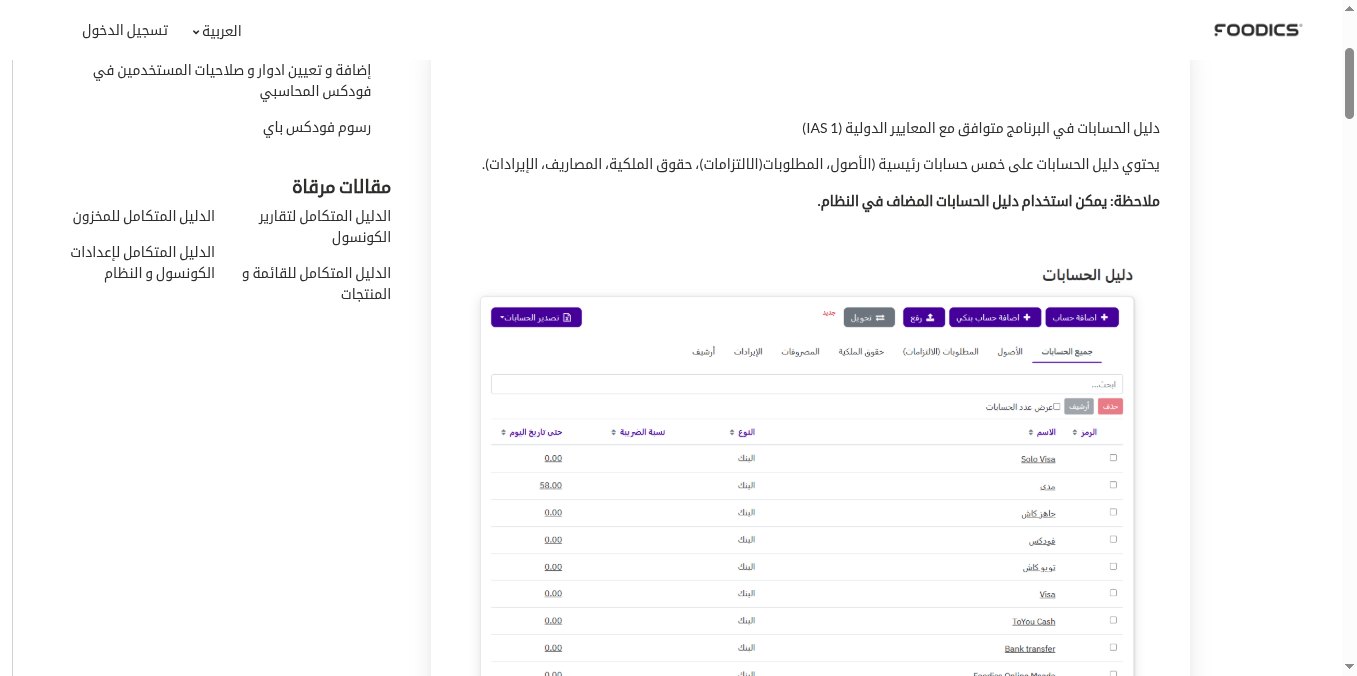Click the Bank transfer account name
The image size is (1357, 676).
tap(1029, 648)
